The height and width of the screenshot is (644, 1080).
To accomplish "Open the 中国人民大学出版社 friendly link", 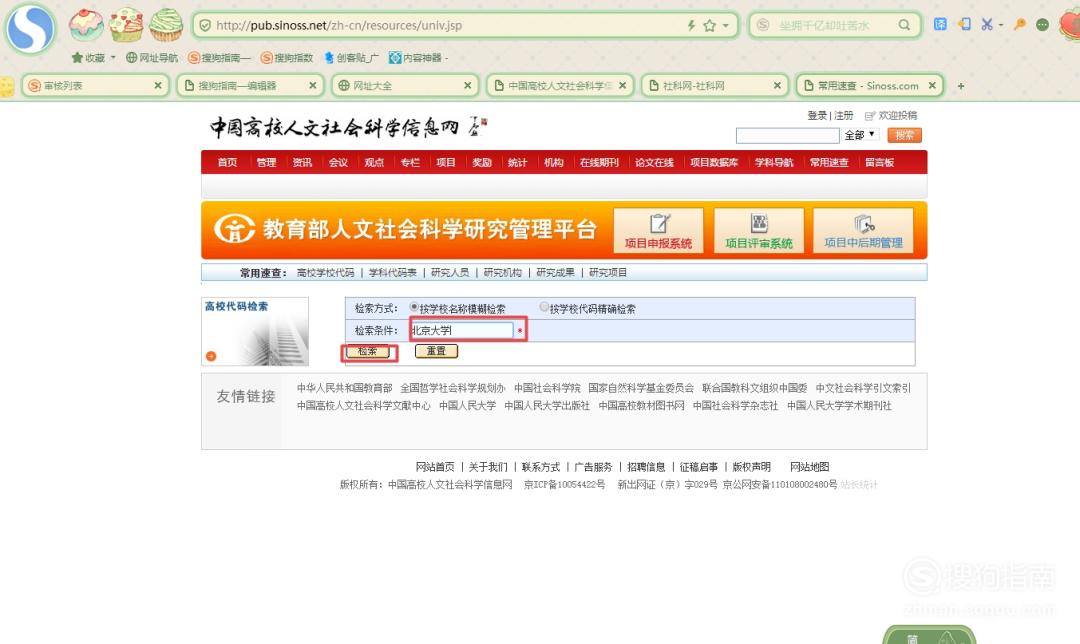I will (x=547, y=406).
